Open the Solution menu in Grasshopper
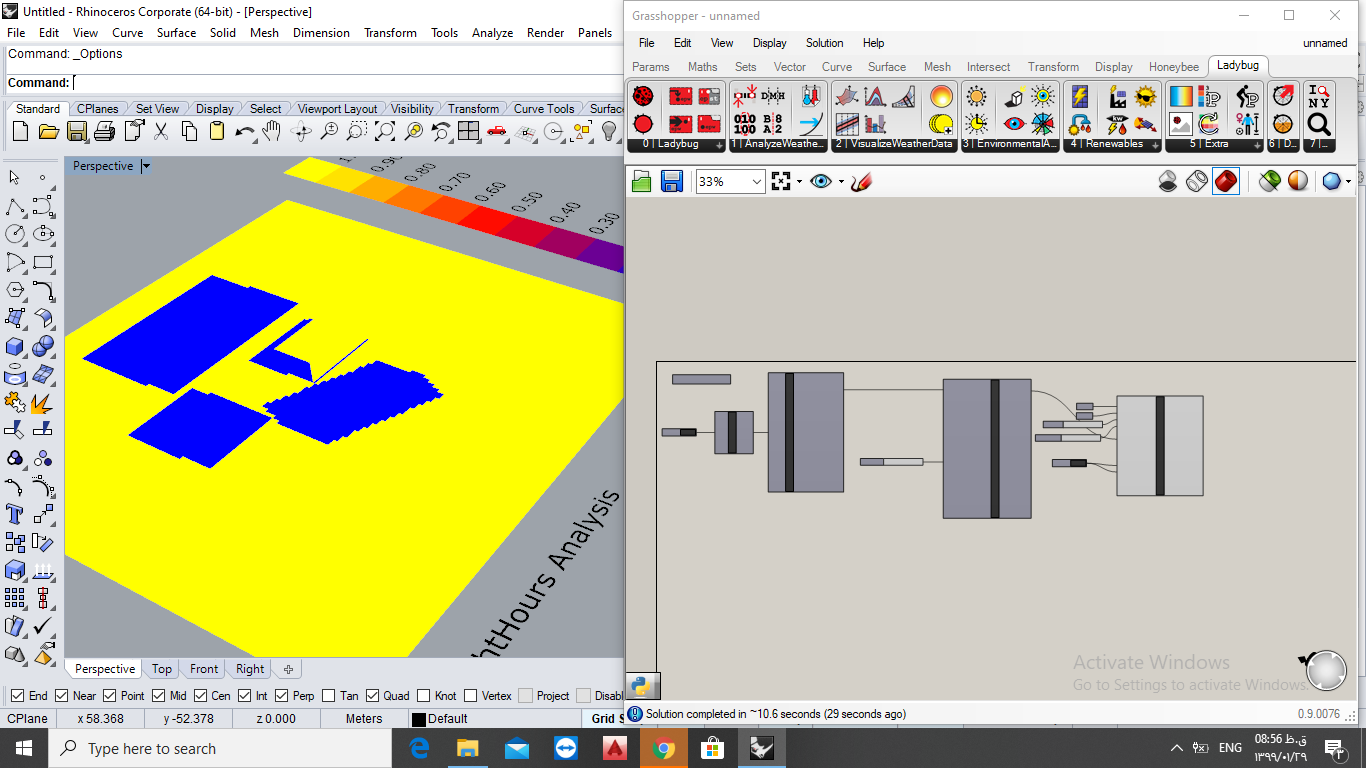1366x768 pixels. pos(825,43)
